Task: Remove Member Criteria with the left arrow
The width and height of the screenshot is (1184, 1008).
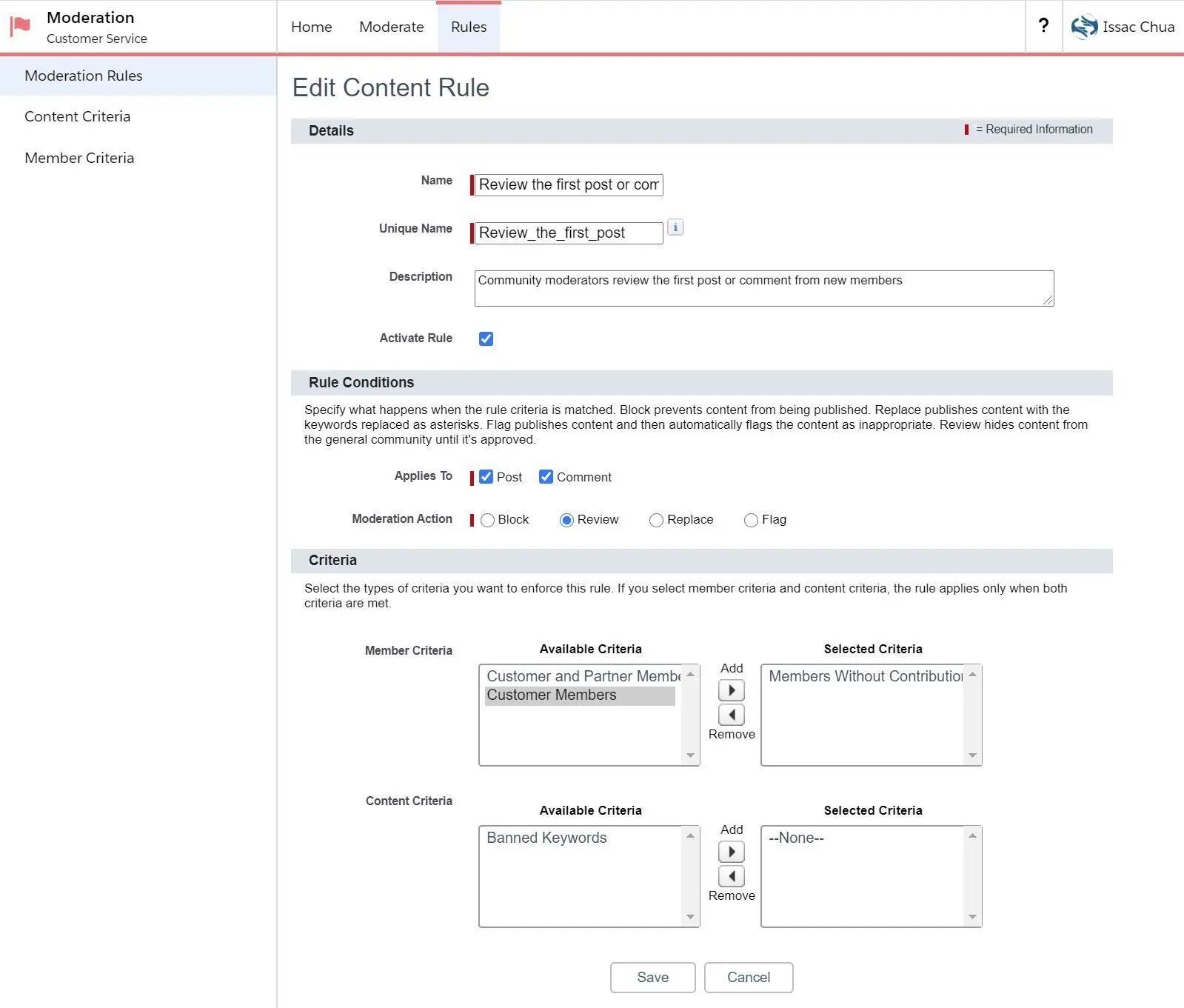Action: tap(732, 715)
